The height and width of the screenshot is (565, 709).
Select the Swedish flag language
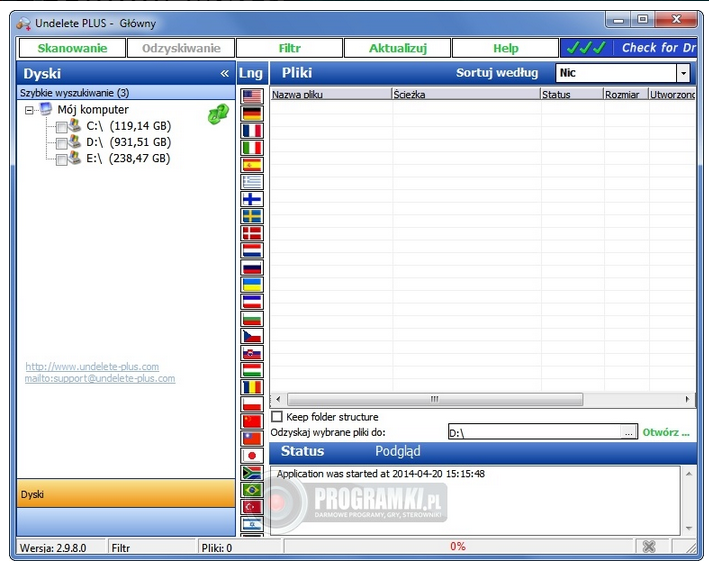pos(252,216)
